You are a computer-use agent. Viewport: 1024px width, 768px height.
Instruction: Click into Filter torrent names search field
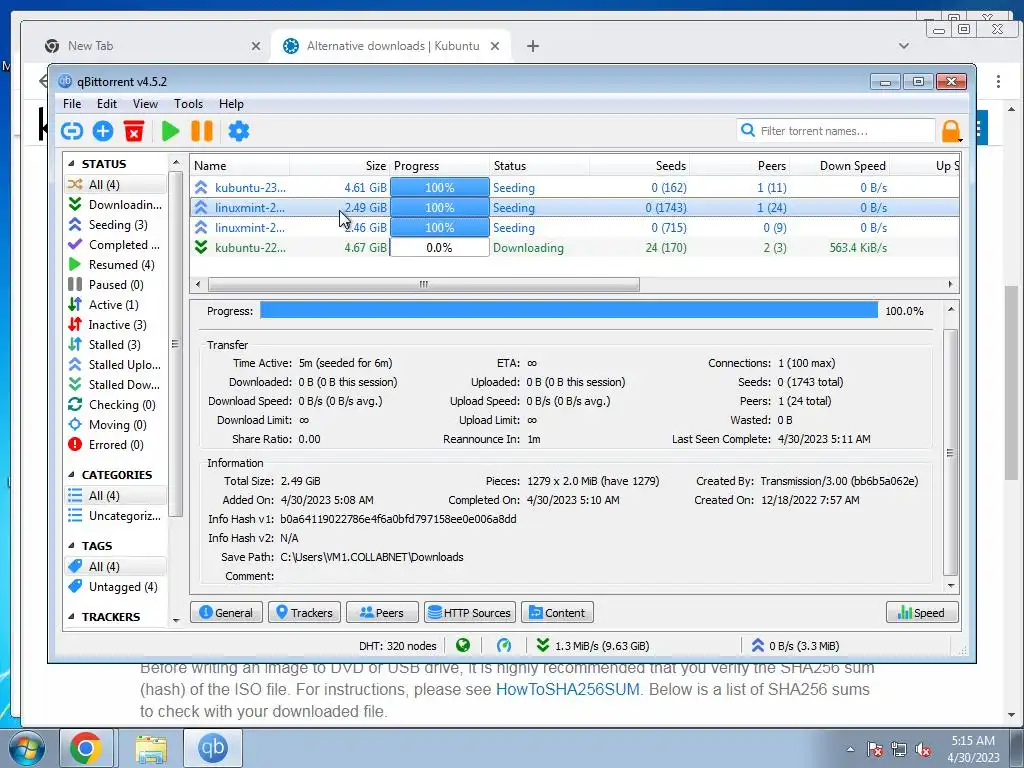point(836,131)
